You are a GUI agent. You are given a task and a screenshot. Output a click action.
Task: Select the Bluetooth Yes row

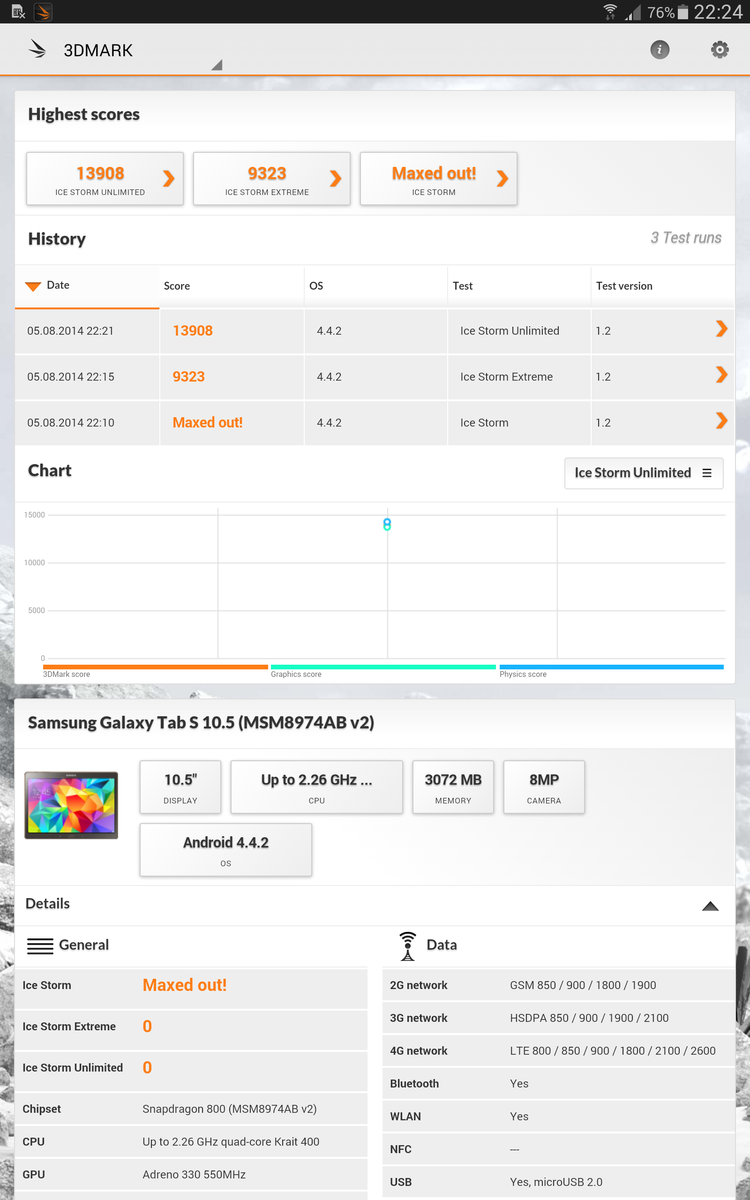(559, 1084)
